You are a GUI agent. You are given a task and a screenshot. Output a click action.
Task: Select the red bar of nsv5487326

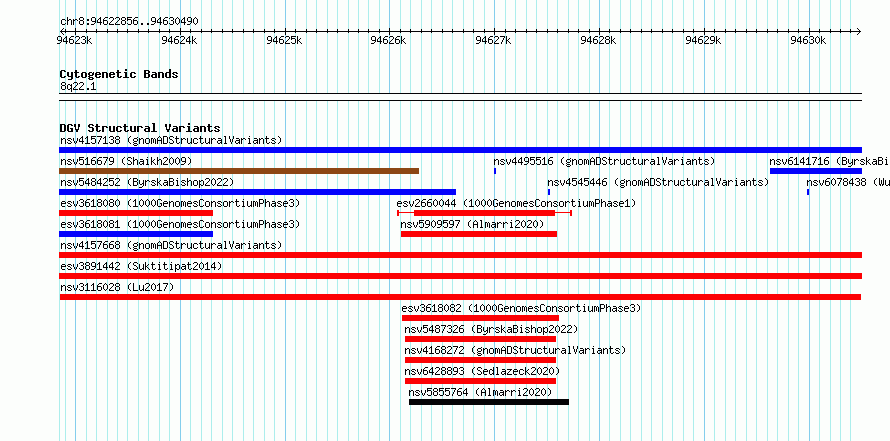point(480,339)
